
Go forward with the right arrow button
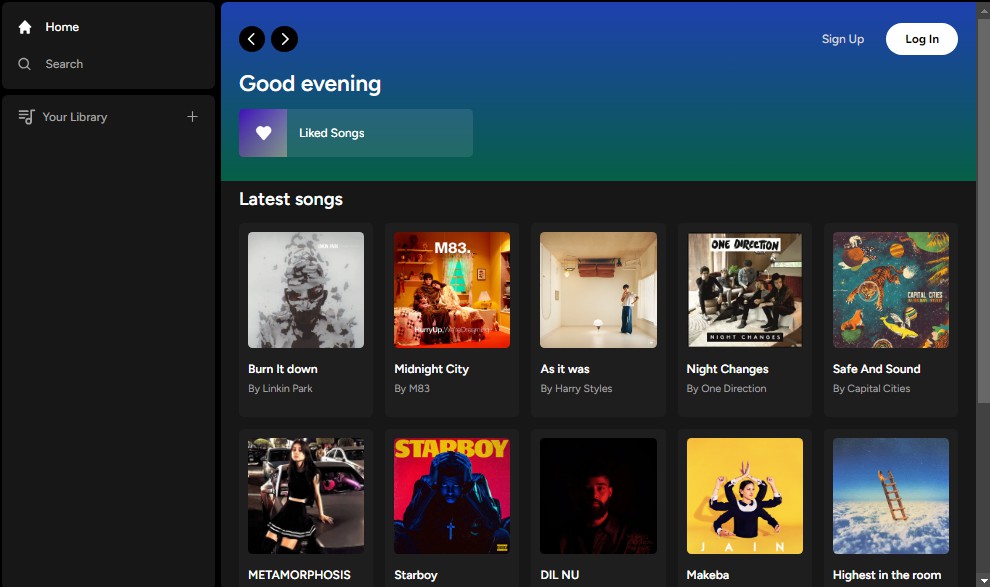click(x=285, y=39)
